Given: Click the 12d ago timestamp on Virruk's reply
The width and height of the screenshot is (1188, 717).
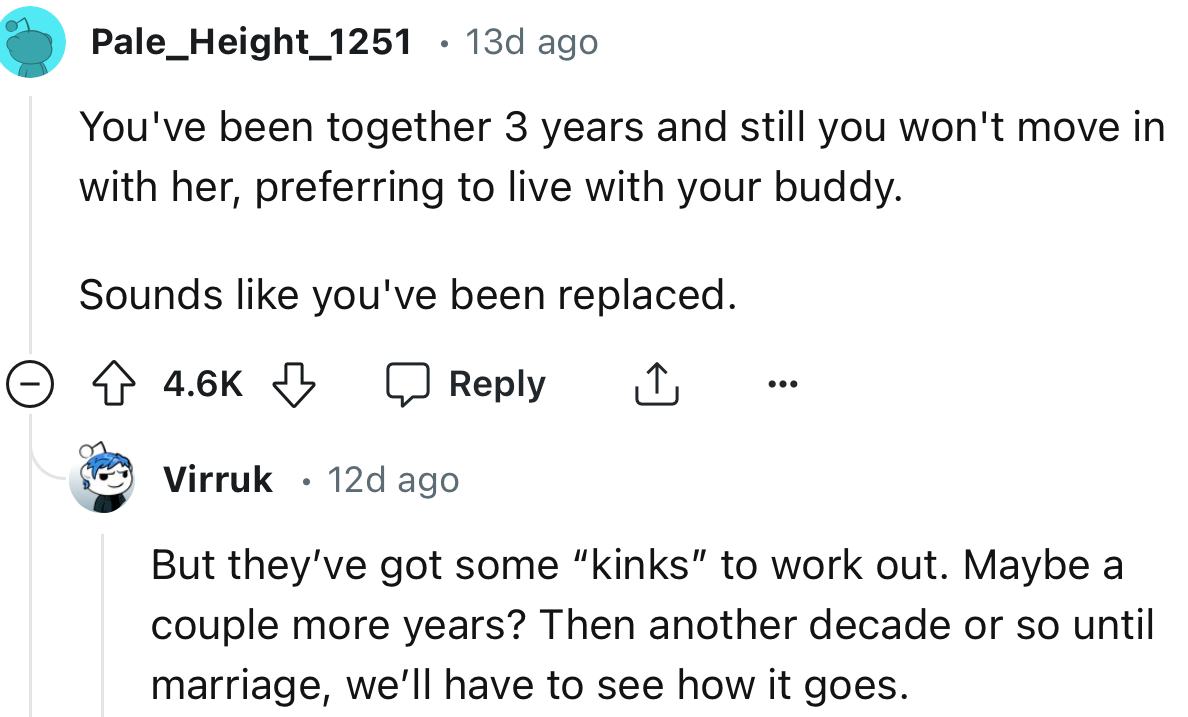Looking at the screenshot, I should [393, 479].
